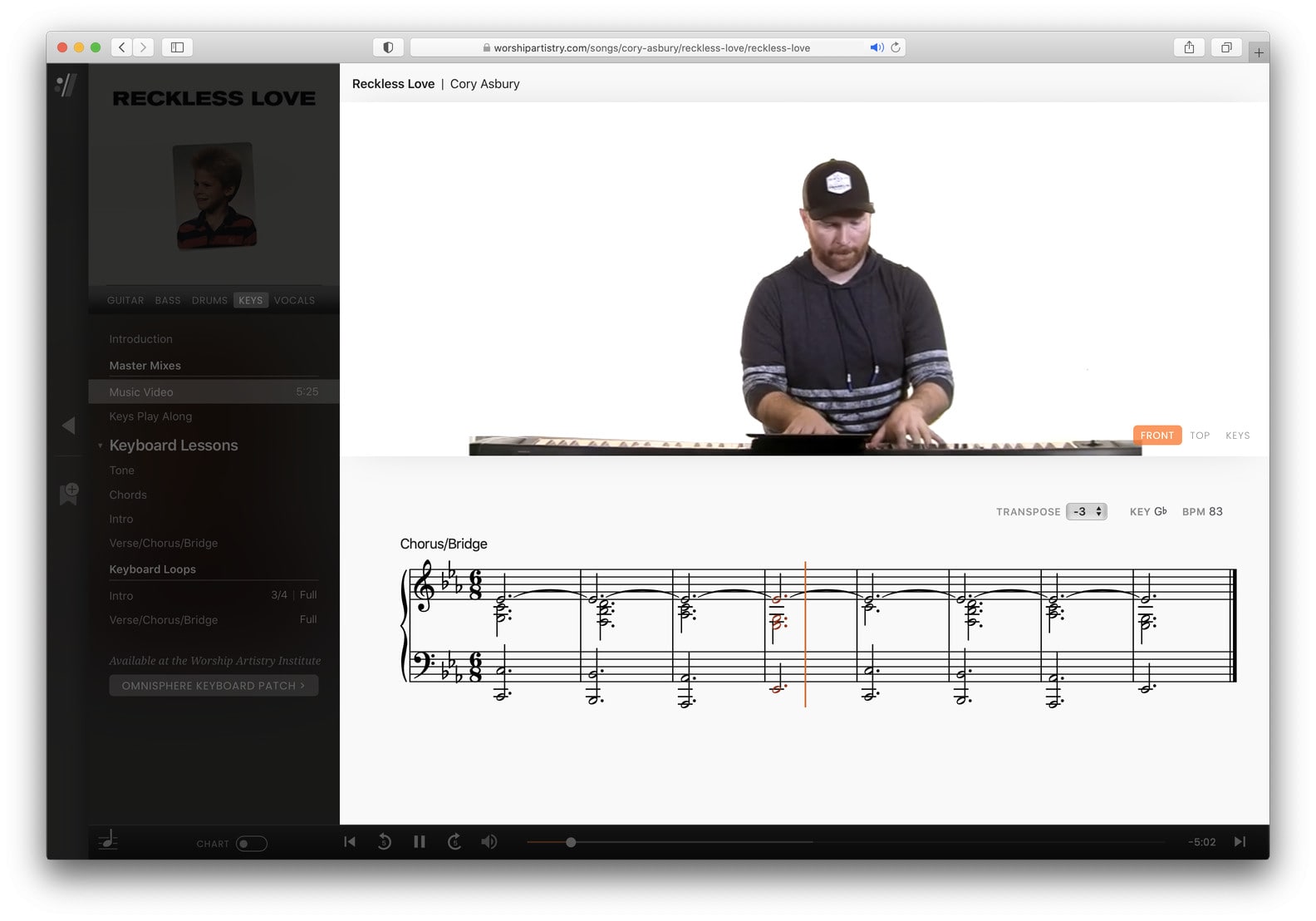Image resolution: width=1316 pixels, height=921 pixels.
Task: Skip to next track
Action: [1240, 842]
